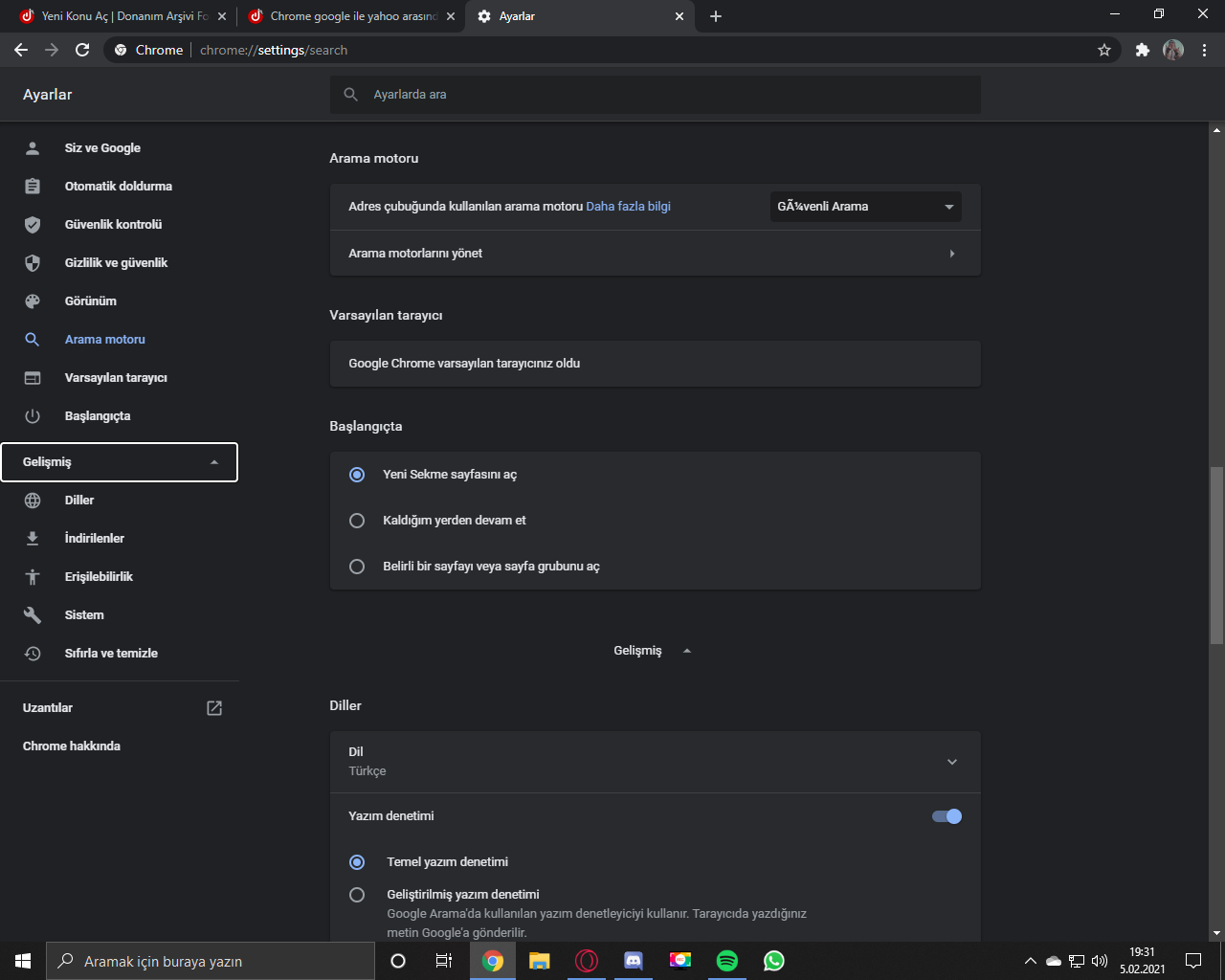
Task: Click the Erişilebilirlik accessibility icon
Action: point(33,577)
